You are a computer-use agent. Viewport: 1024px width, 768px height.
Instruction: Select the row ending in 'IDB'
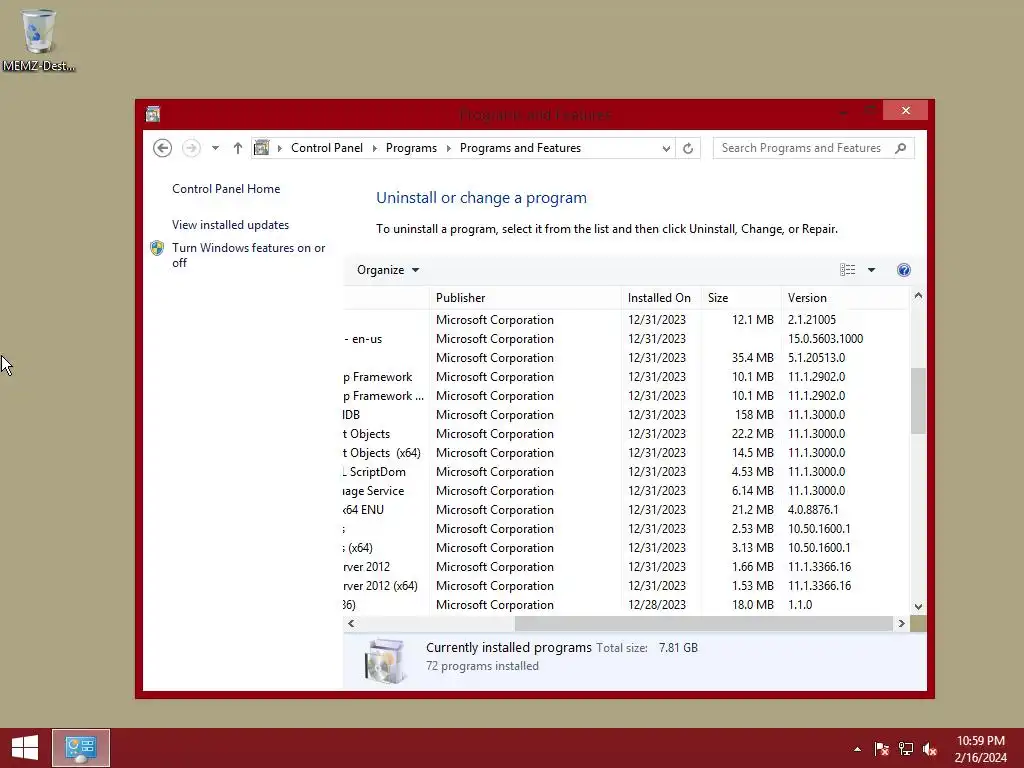click(x=626, y=415)
